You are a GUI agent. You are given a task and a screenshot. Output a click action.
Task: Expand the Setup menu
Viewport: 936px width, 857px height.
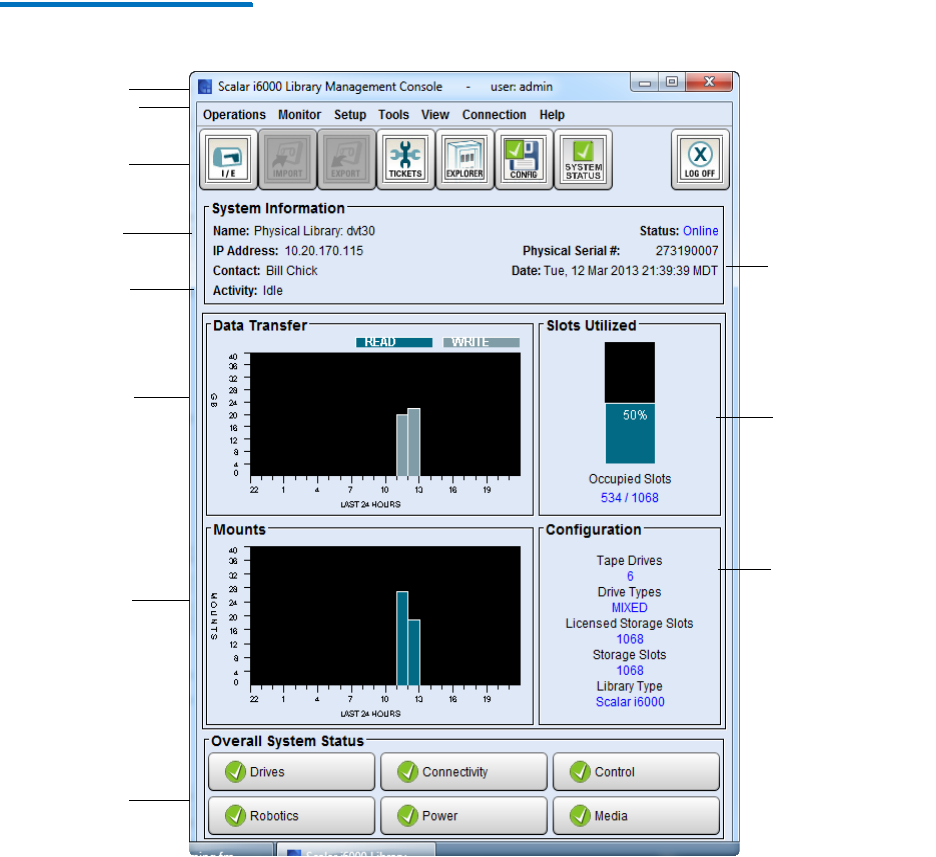[350, 115]
